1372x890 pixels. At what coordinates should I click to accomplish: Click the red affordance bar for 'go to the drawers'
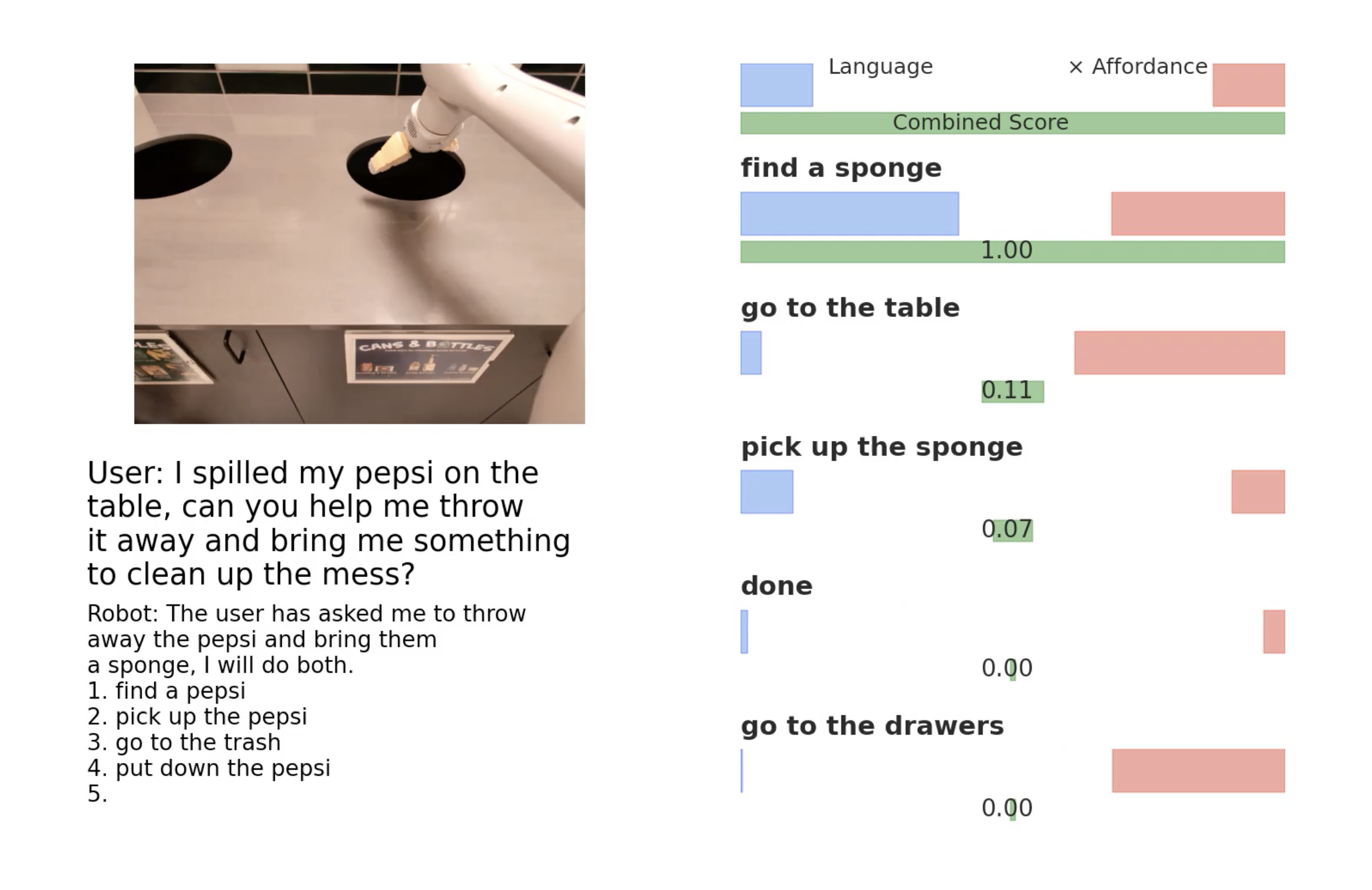(1198, 771)
